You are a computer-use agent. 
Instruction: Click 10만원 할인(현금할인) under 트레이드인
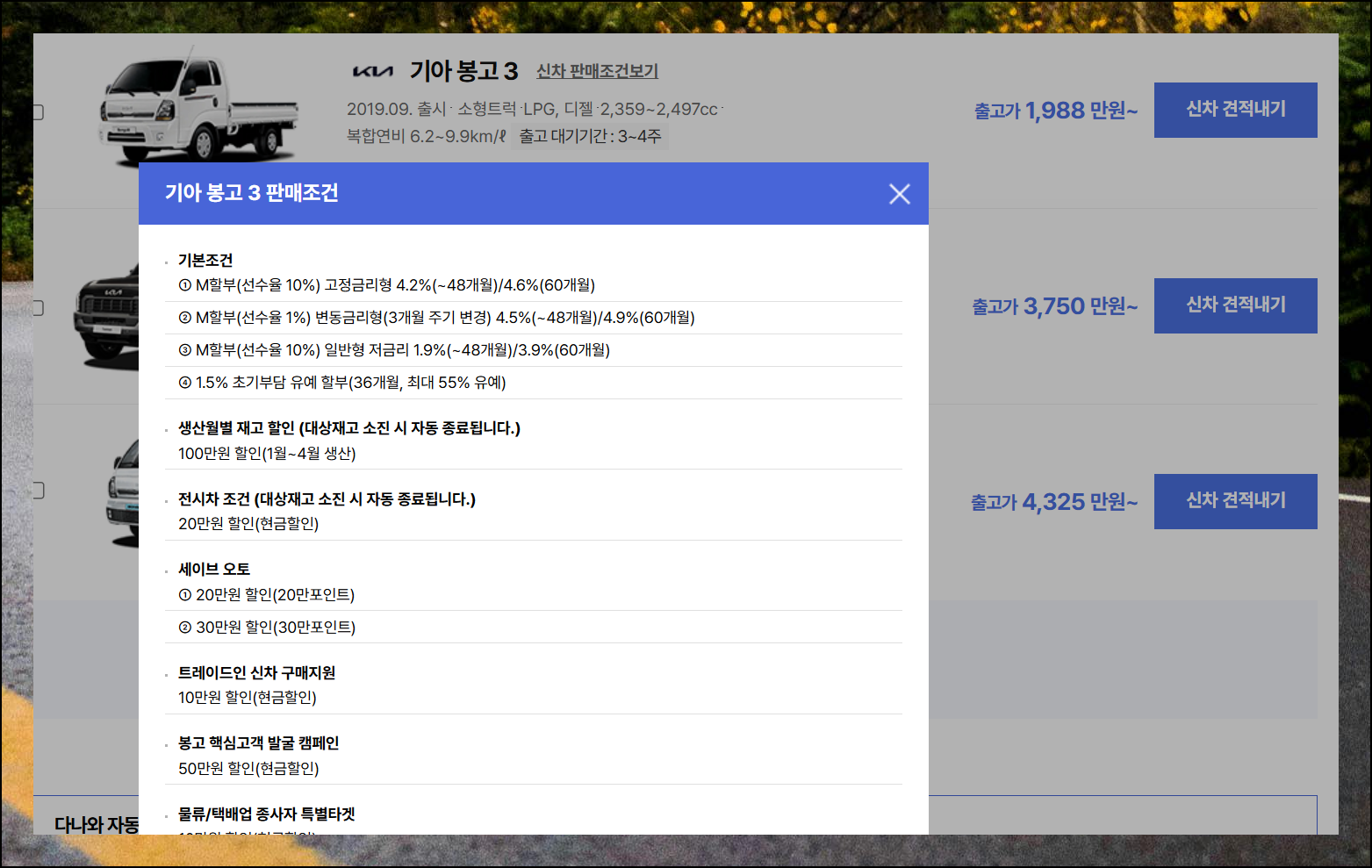point(248,698)
